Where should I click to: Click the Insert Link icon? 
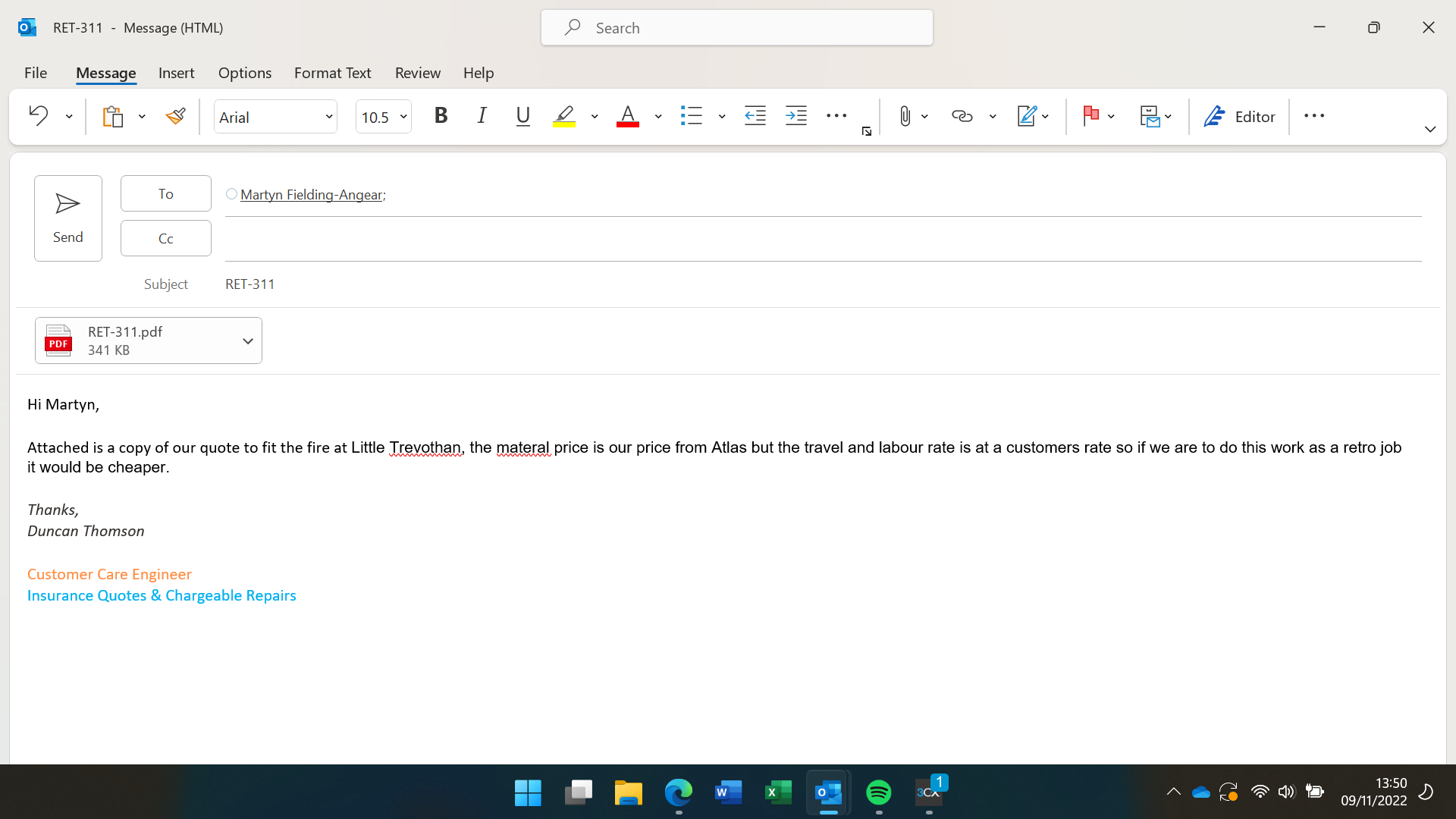(962, 116)
